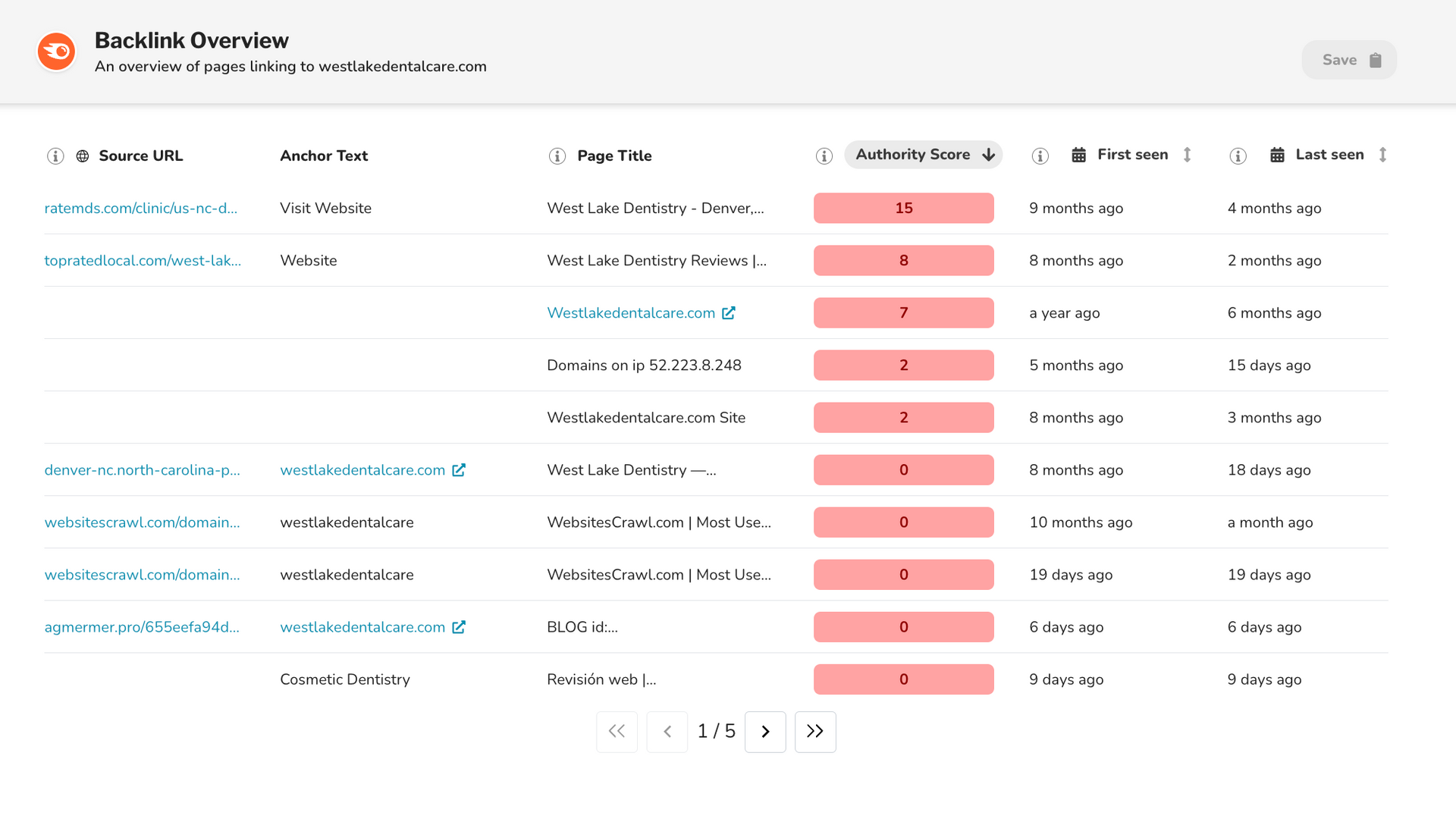This screenshot has height=822, width=1456.
Task: Click the globe icon near Source URL
Action: pyautogui.click(x=83, y=156)
